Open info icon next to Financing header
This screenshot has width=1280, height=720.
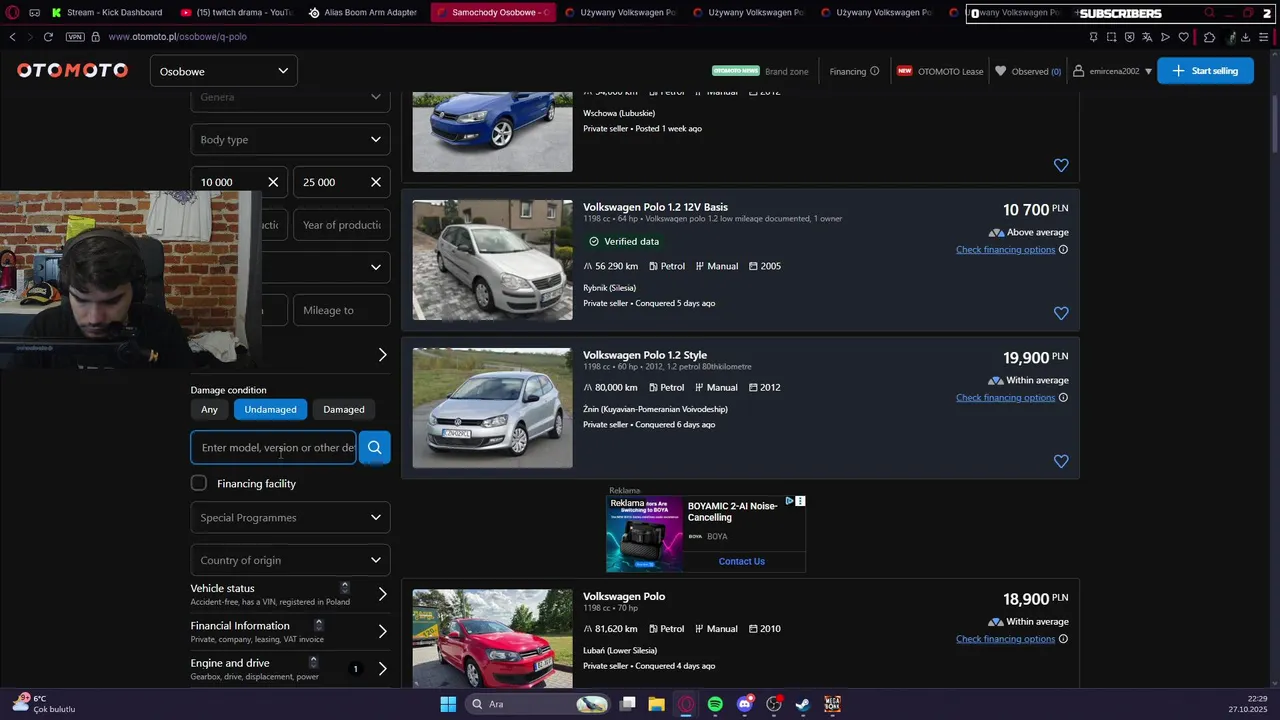click(x=875, y=71)
